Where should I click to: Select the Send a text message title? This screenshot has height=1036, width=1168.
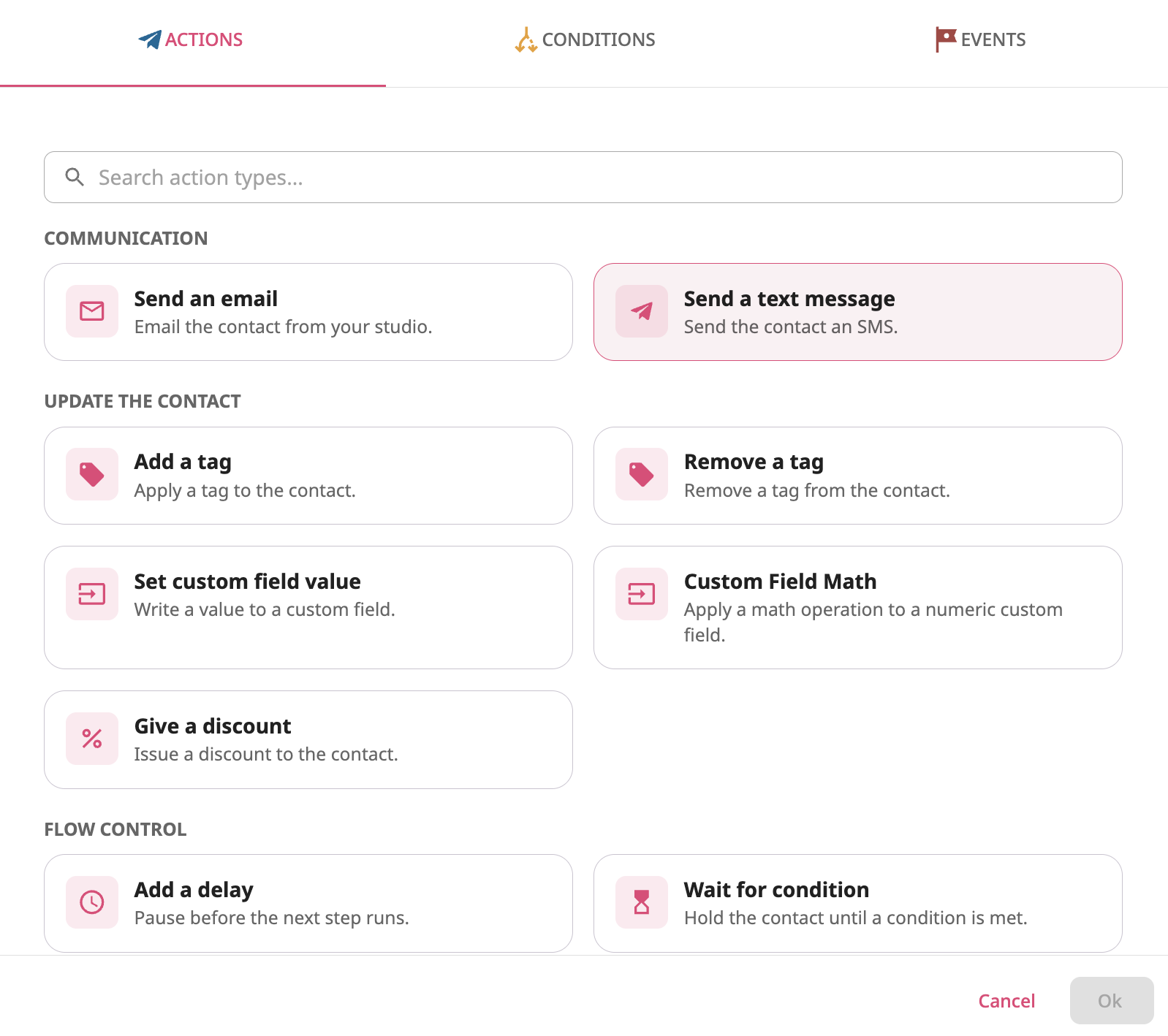point(789,299)
